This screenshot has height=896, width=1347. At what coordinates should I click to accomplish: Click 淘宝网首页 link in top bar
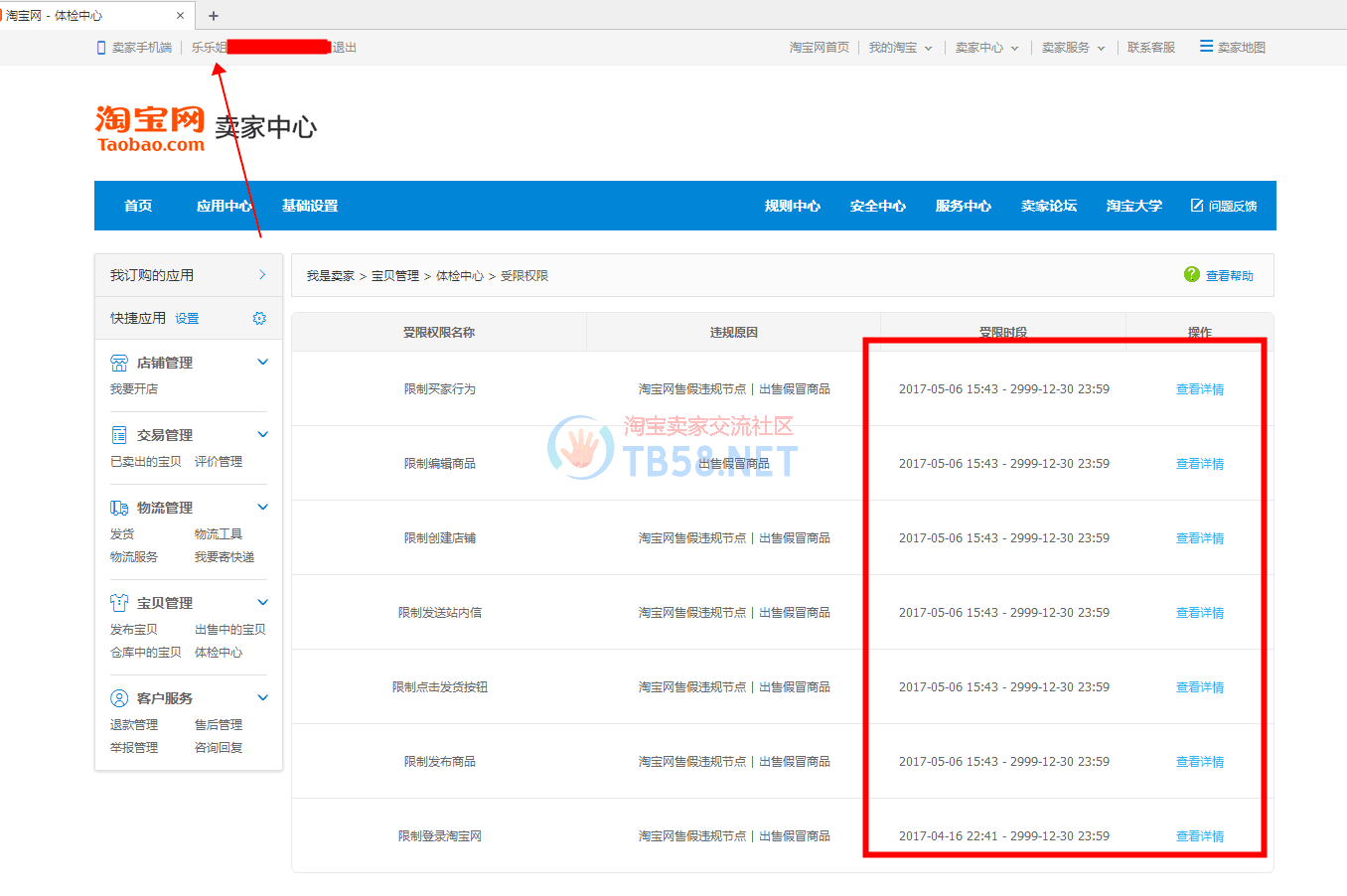pyautogui.click(x=820, y=48)
